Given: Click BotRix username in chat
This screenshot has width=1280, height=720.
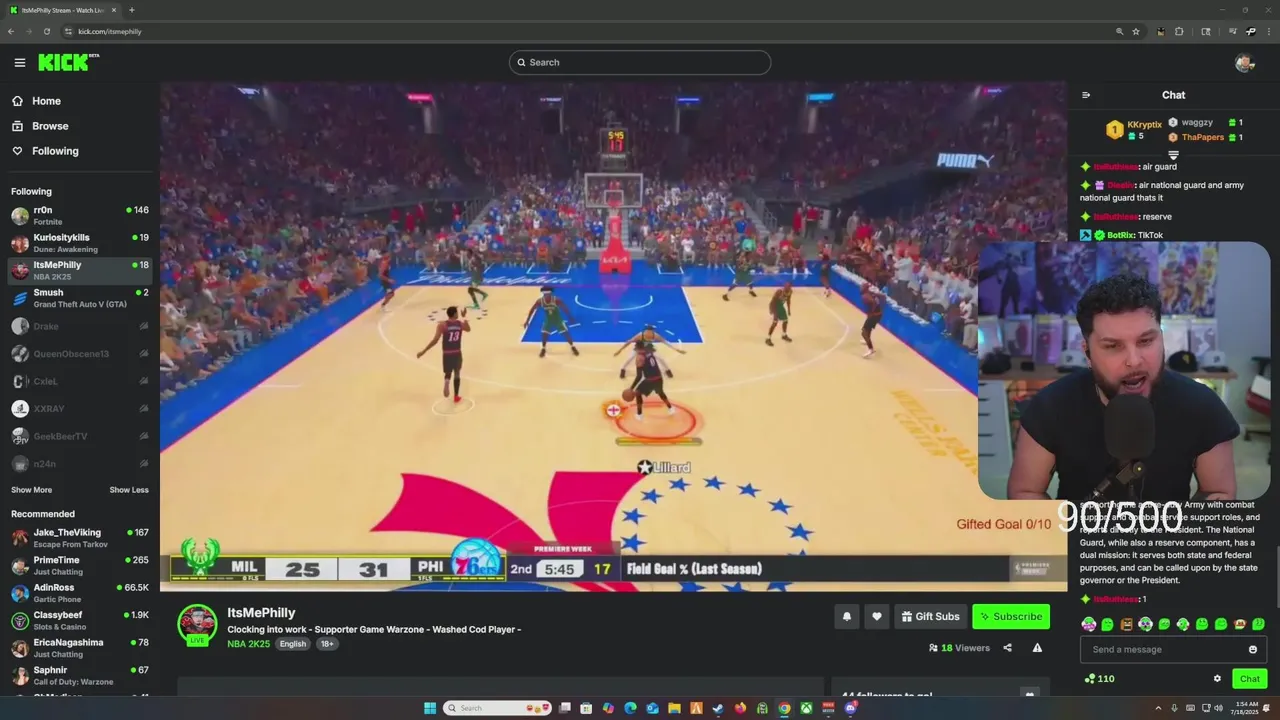Looking at the screenshot, I should tap(1120, 235).
